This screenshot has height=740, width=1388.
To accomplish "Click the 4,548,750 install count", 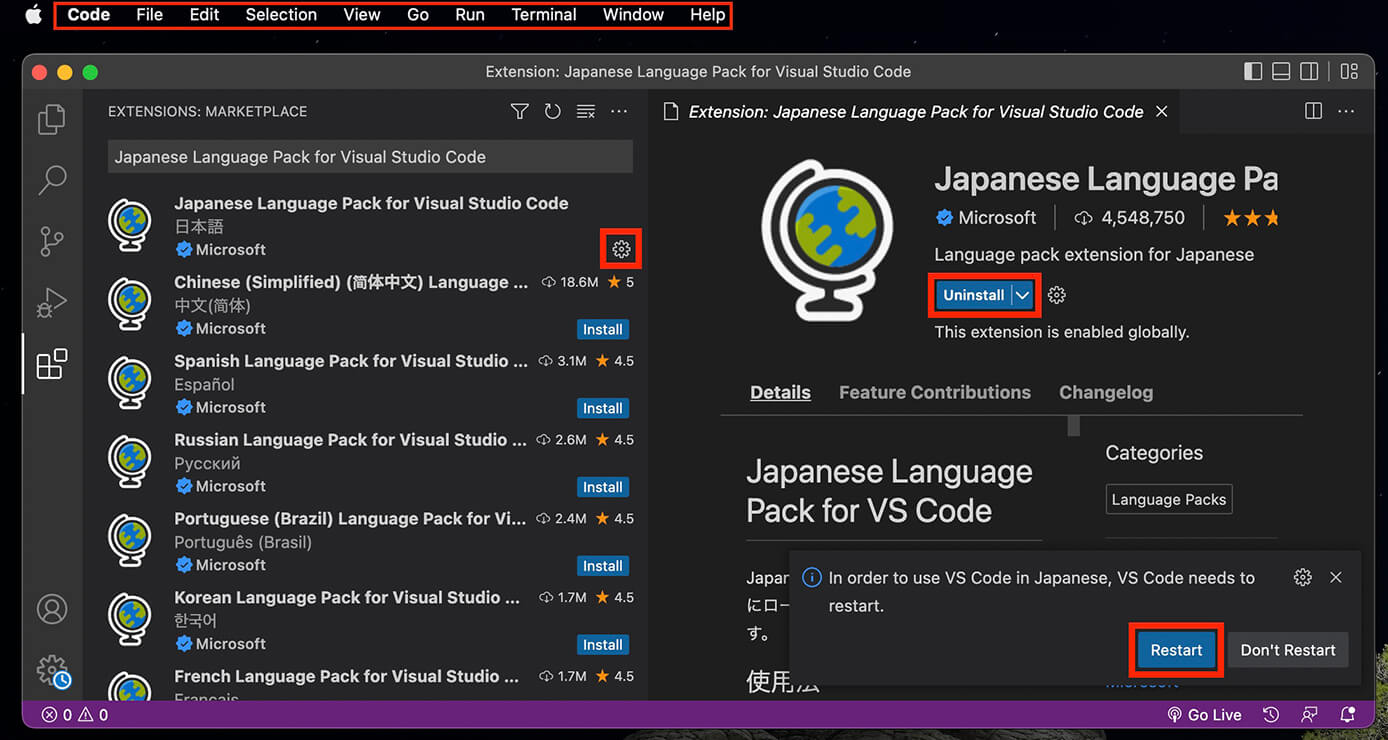I will (1130, 217).
